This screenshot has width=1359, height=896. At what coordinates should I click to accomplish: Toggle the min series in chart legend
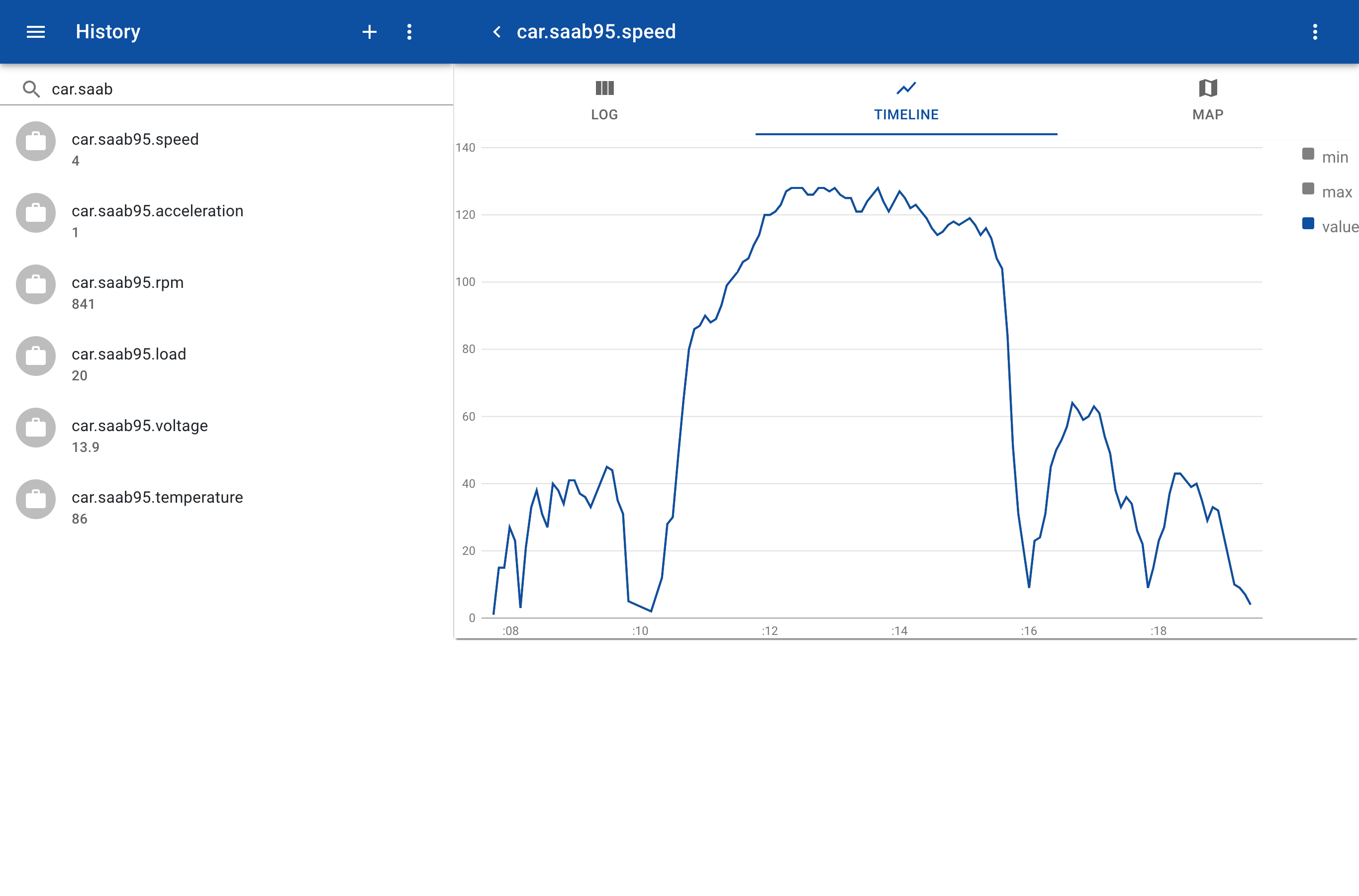1326,157
